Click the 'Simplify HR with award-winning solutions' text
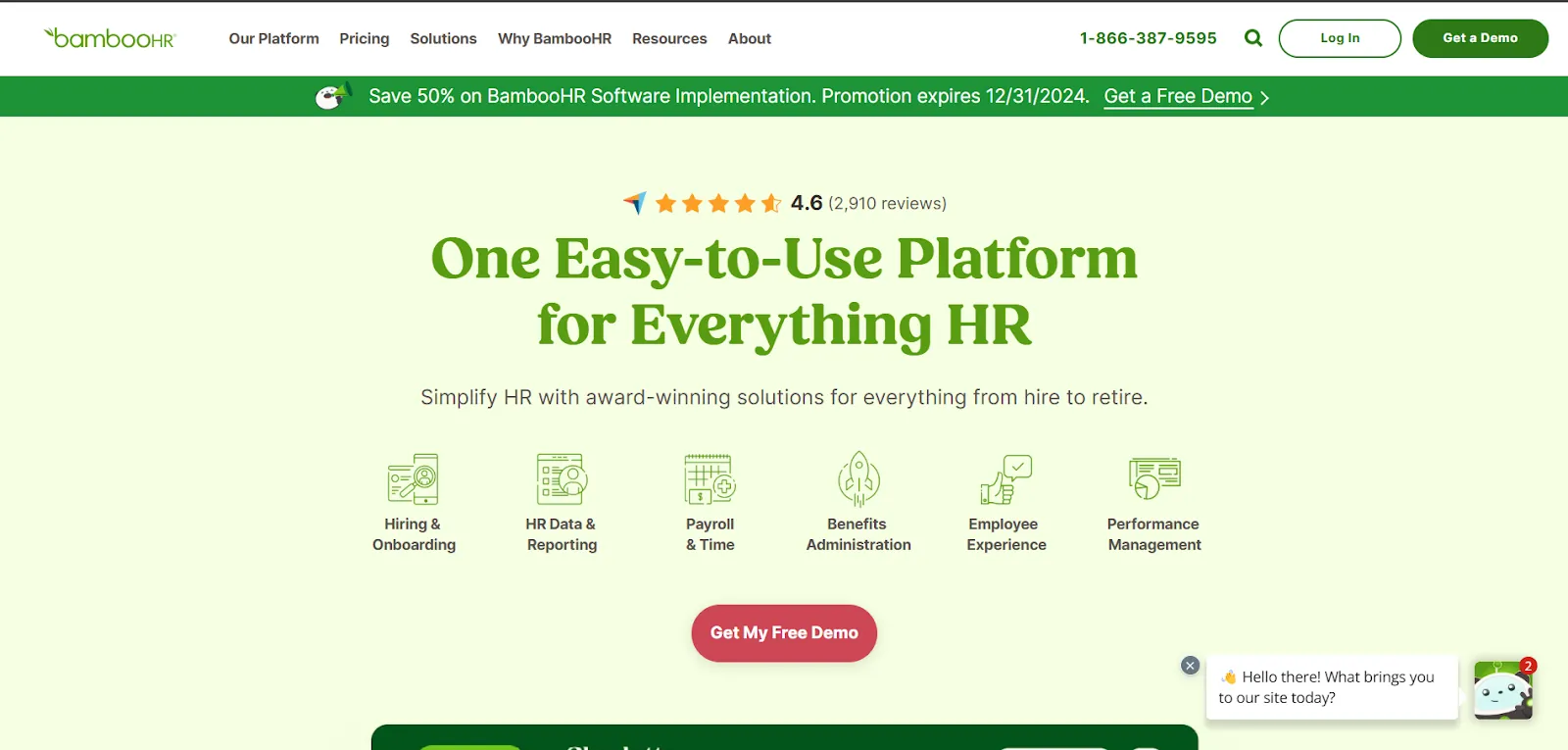The height and width of the screenshot is (750, 1568). coord(784,397)
